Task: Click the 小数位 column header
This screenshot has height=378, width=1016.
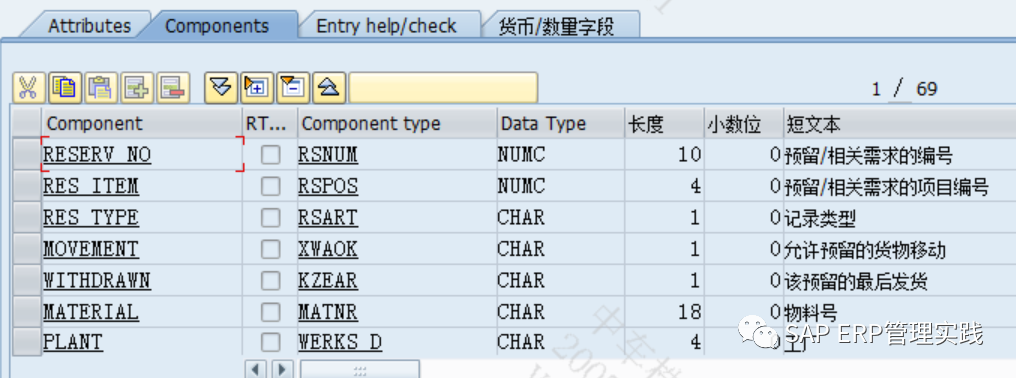Action: coord(744,123)
